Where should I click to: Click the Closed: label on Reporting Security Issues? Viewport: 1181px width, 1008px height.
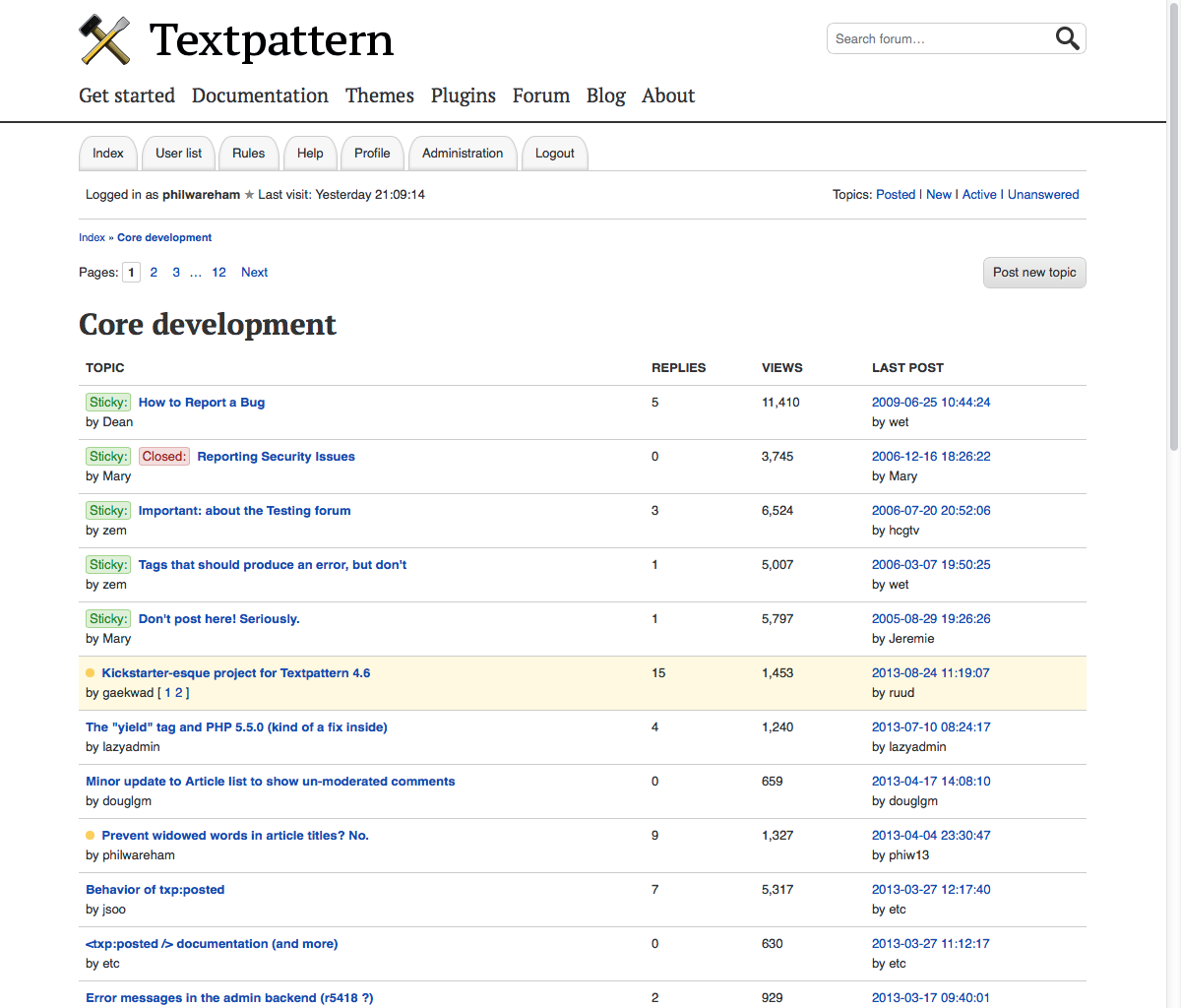163,457
